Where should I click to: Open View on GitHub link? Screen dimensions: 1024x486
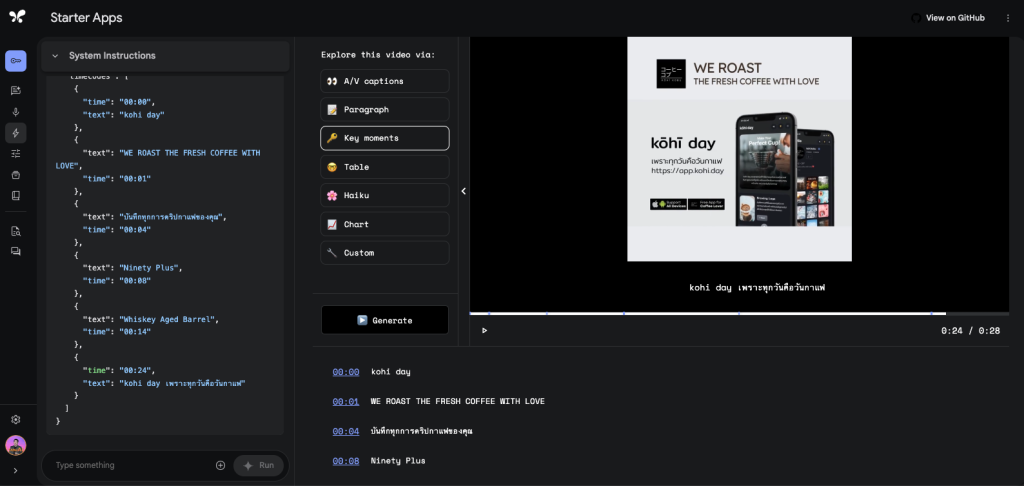(948, 18)
